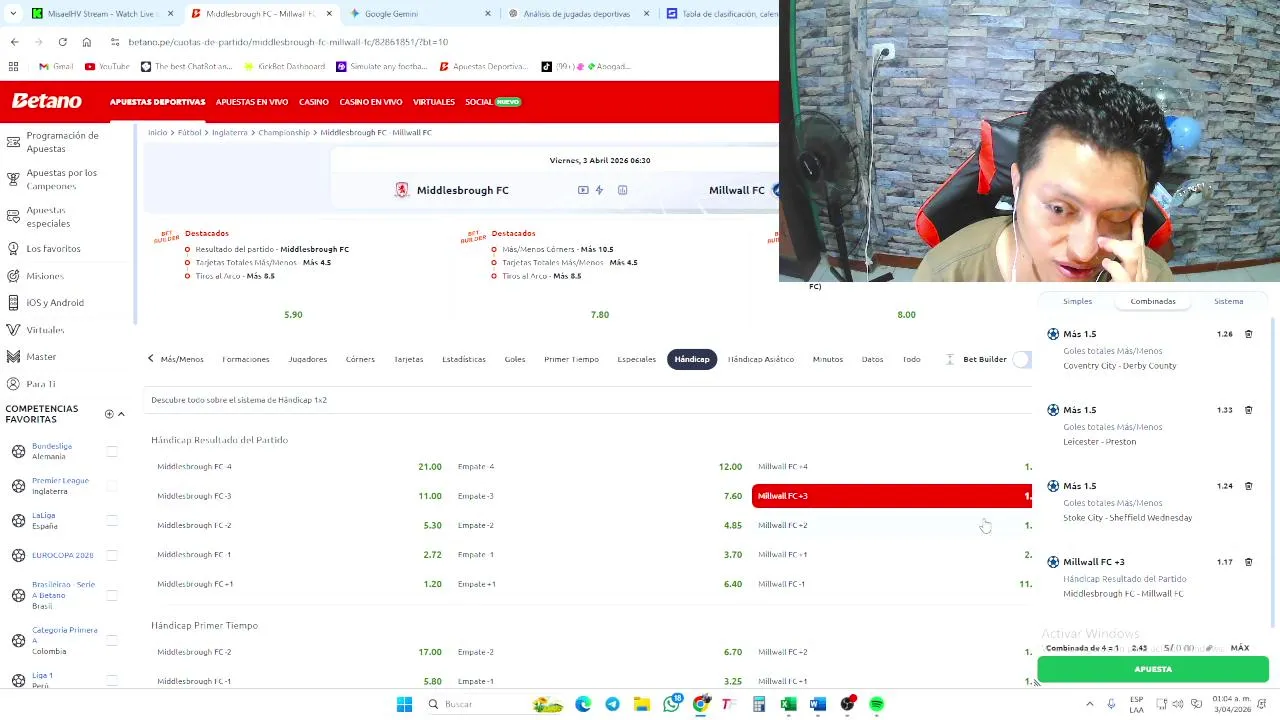Click the Inglaterra breadcrumb link
Screen dimensions: 1280x720
[x=229, y=132]
